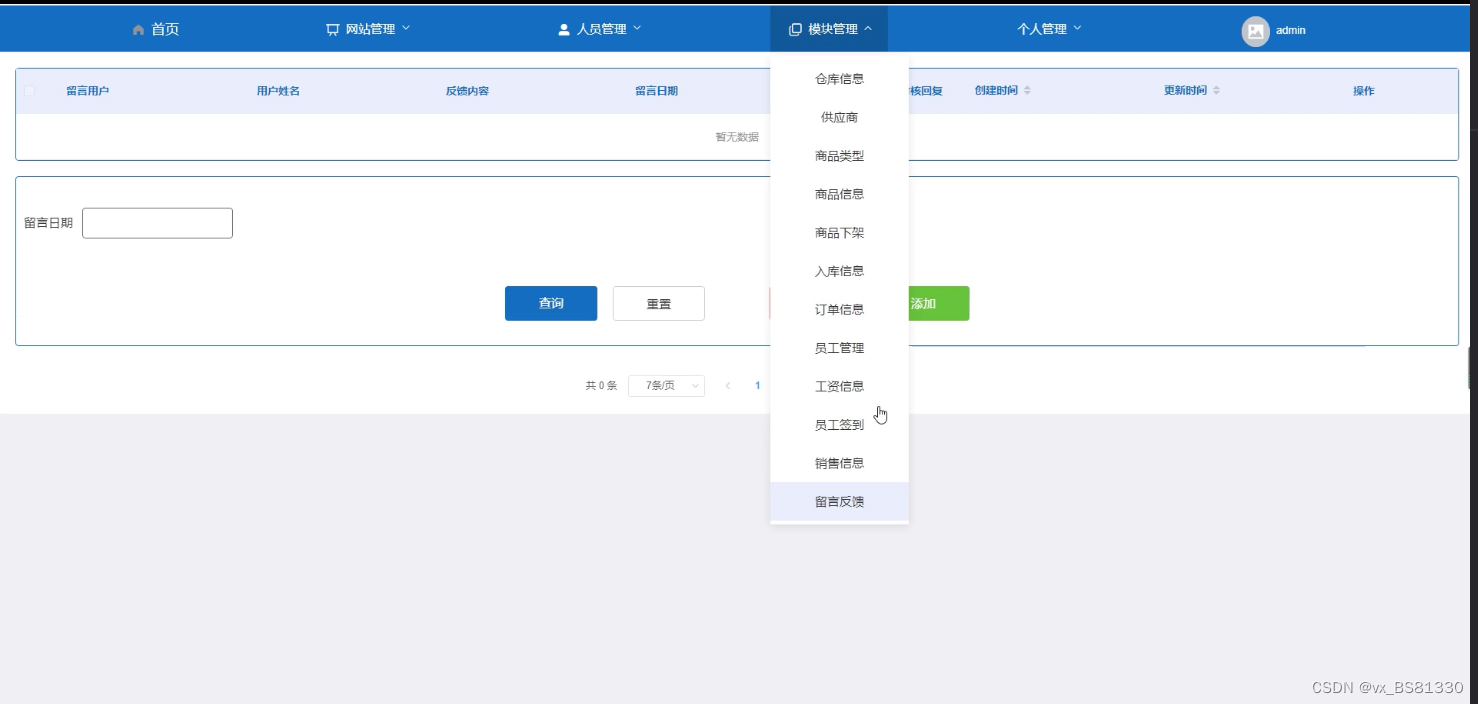Click the 网站管理 screen icon
1478x704 pixels.
[x=333, y=30]
